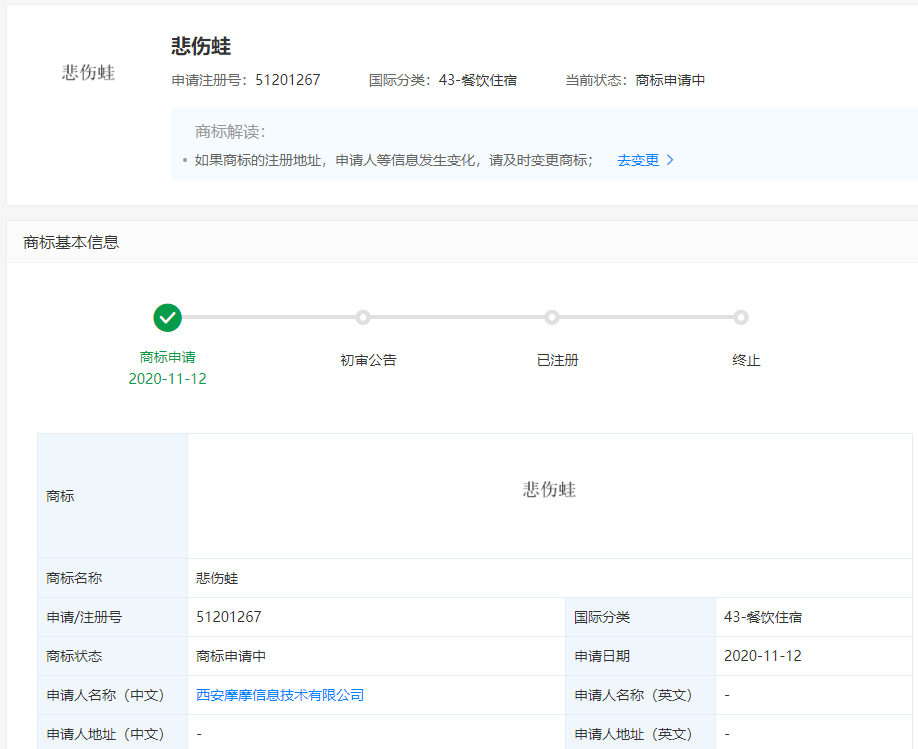The height and width of the screenshot is (749, 918).
Task: Click the 申请日期 value 2020-11-12 in table
Action: pos(762,656)
